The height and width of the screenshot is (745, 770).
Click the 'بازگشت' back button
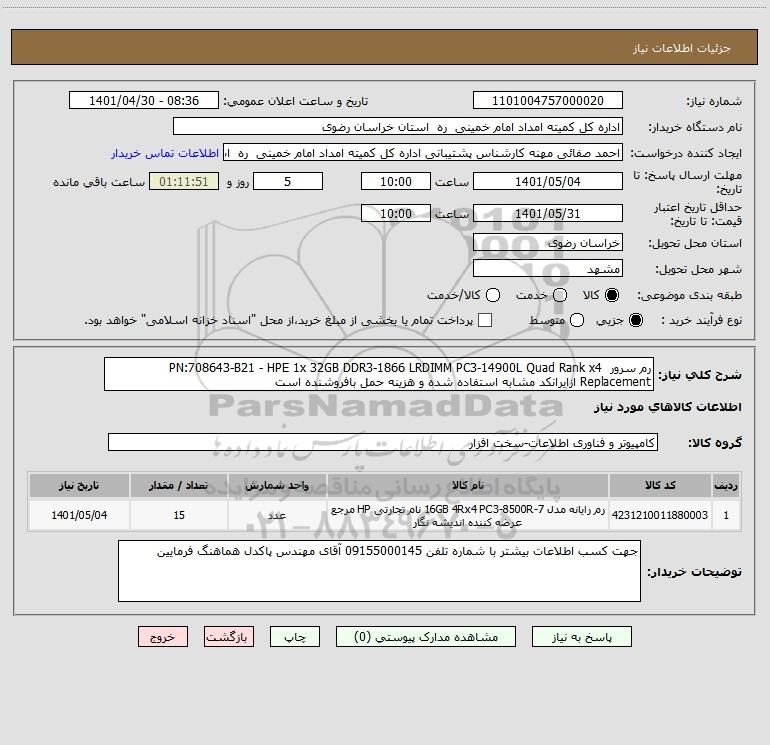point(229,636)
